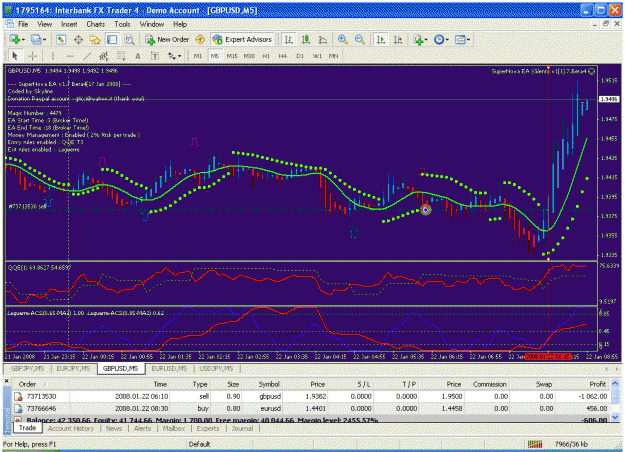Switch to candlestick chart display

(306, 39)
